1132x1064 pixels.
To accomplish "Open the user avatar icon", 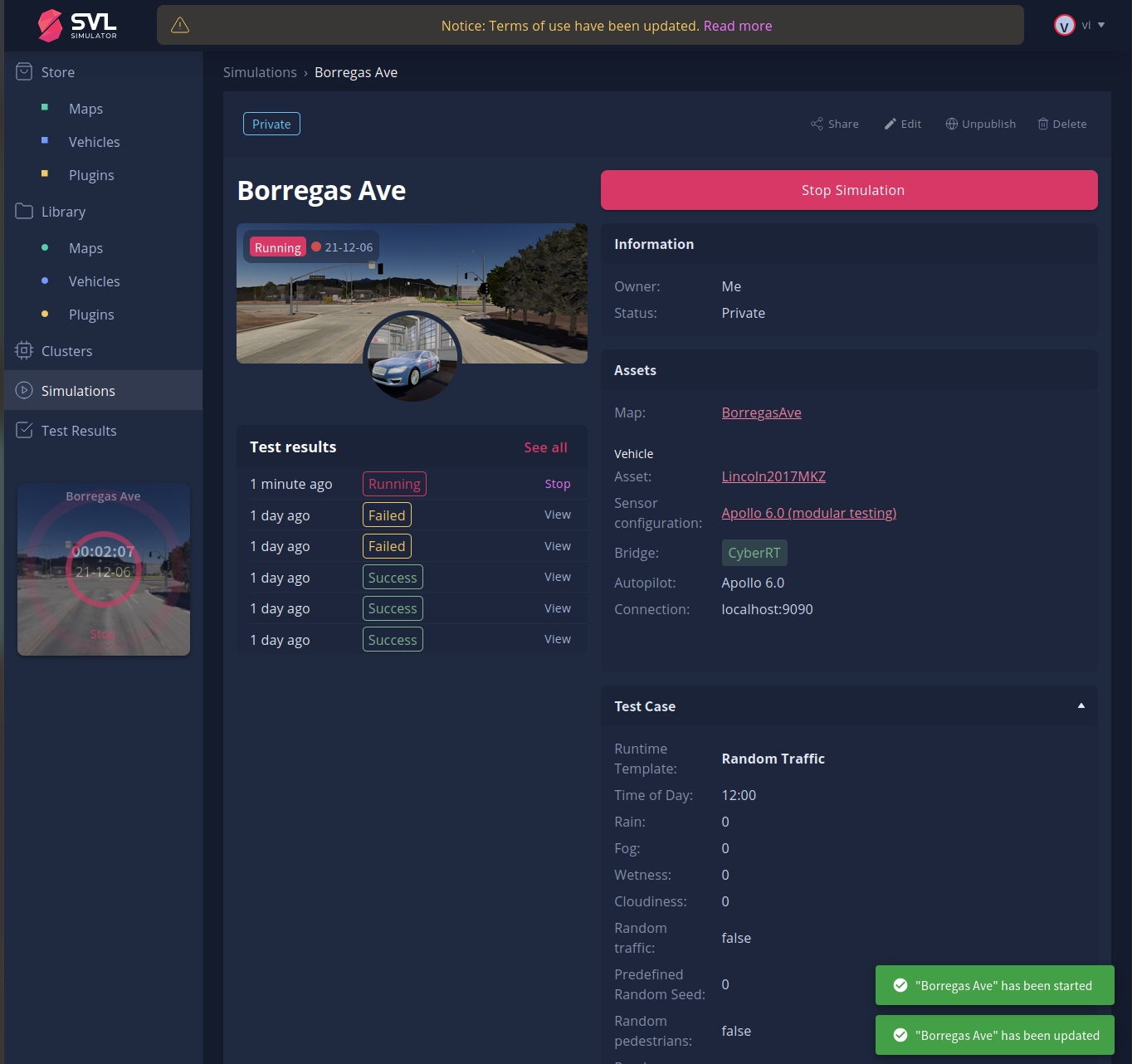I will point(1064,26).
